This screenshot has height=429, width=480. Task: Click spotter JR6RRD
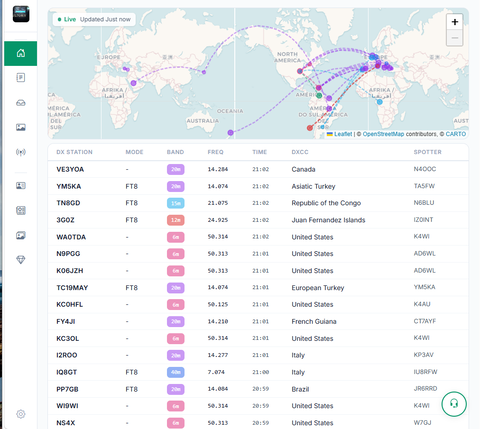pyautogui.click(x=425, y=388)
